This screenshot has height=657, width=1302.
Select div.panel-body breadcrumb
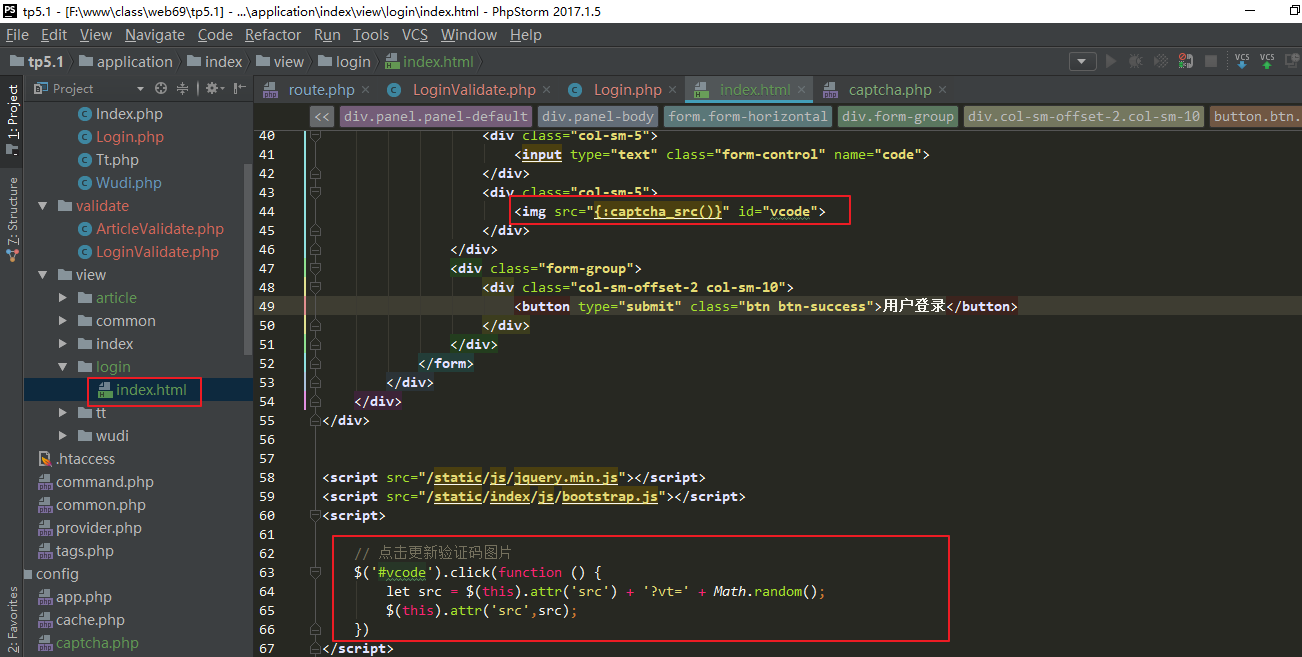[598, 116]
